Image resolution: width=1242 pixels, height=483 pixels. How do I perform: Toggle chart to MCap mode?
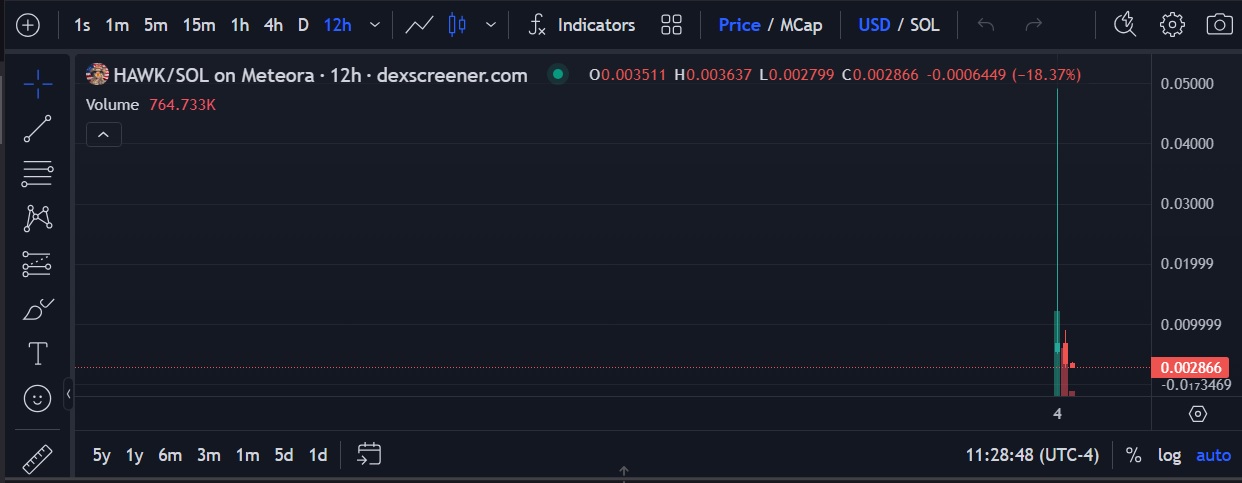pyautogui.click(x=799, y=25)
